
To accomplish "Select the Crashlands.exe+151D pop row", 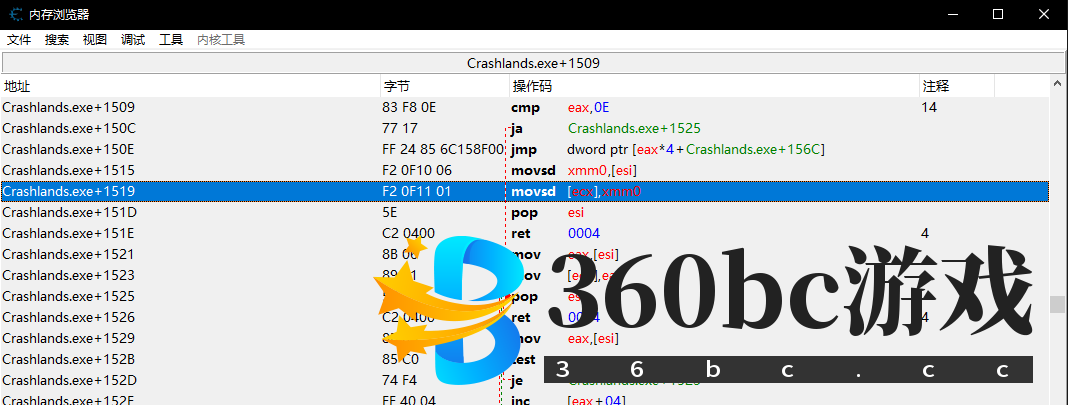I will (524, 213).
